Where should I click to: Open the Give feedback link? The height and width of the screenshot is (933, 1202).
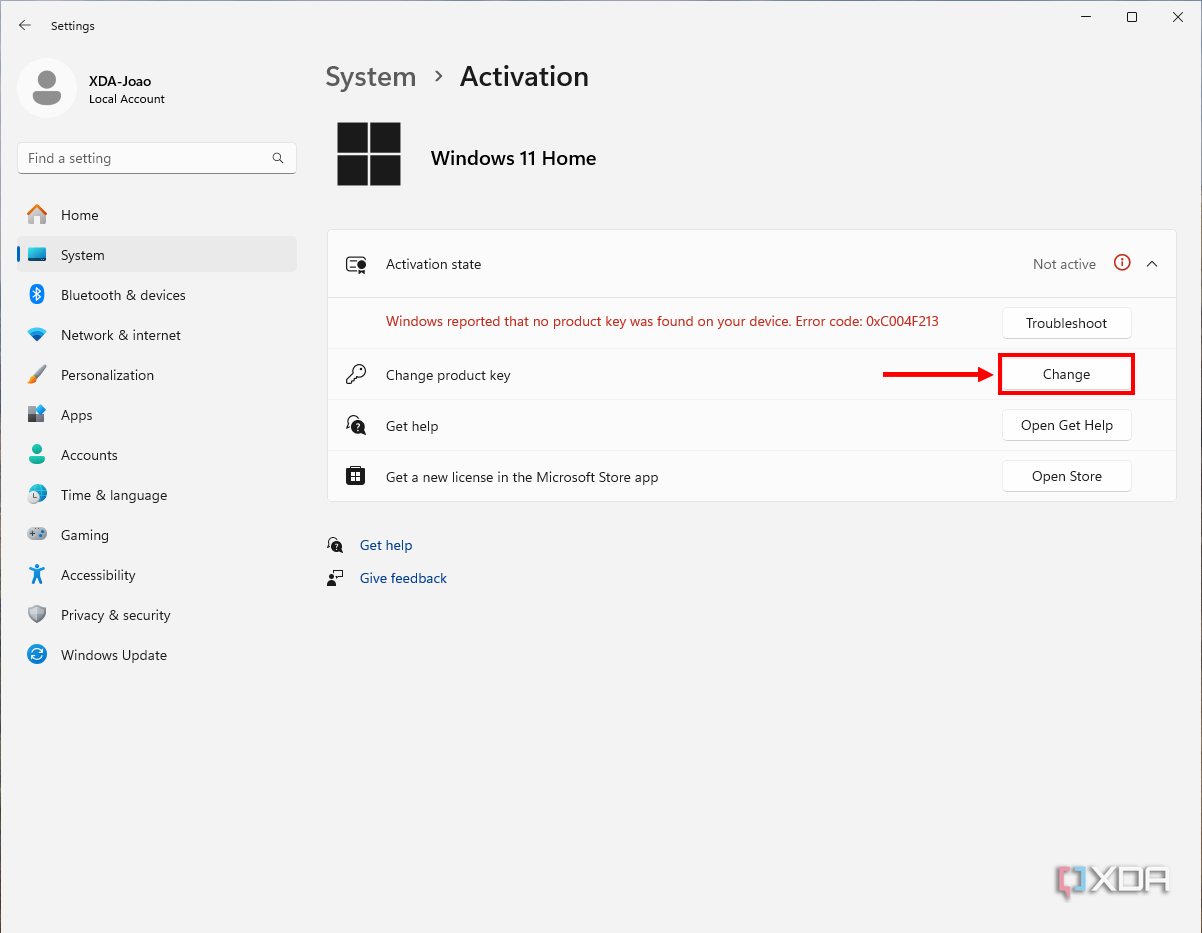pos(403,578)
